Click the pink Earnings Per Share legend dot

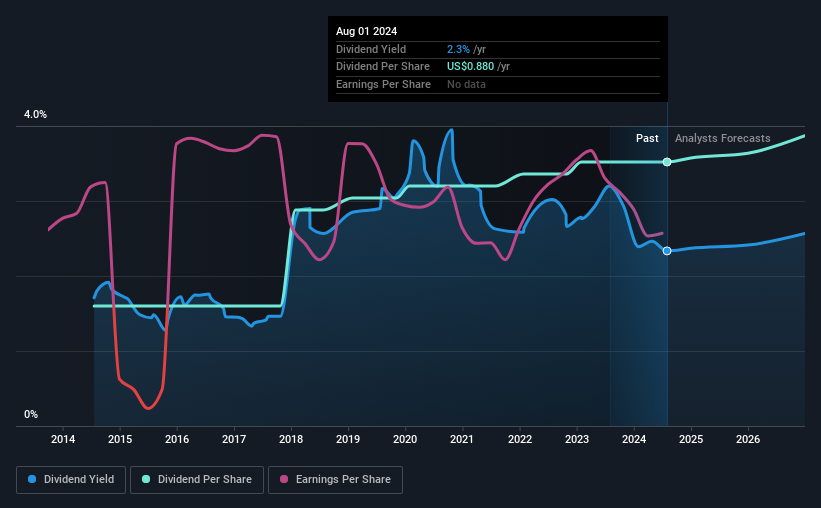click(284, 479)
